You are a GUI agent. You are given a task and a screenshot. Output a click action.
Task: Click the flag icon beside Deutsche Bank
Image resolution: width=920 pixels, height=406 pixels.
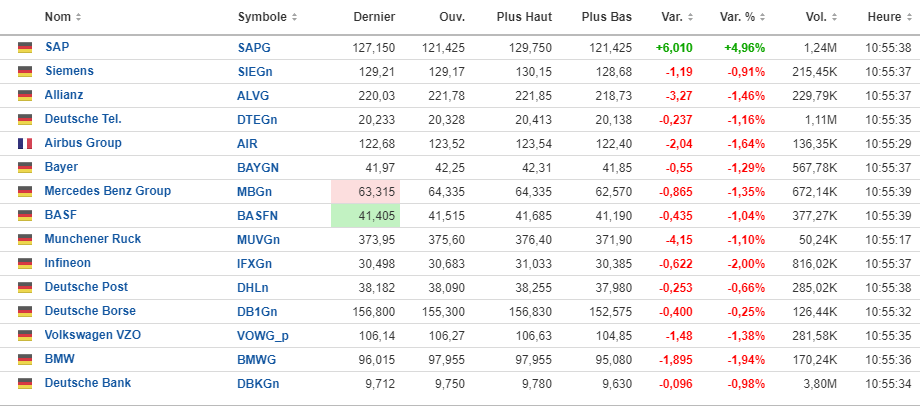click(x=25, y=384)
